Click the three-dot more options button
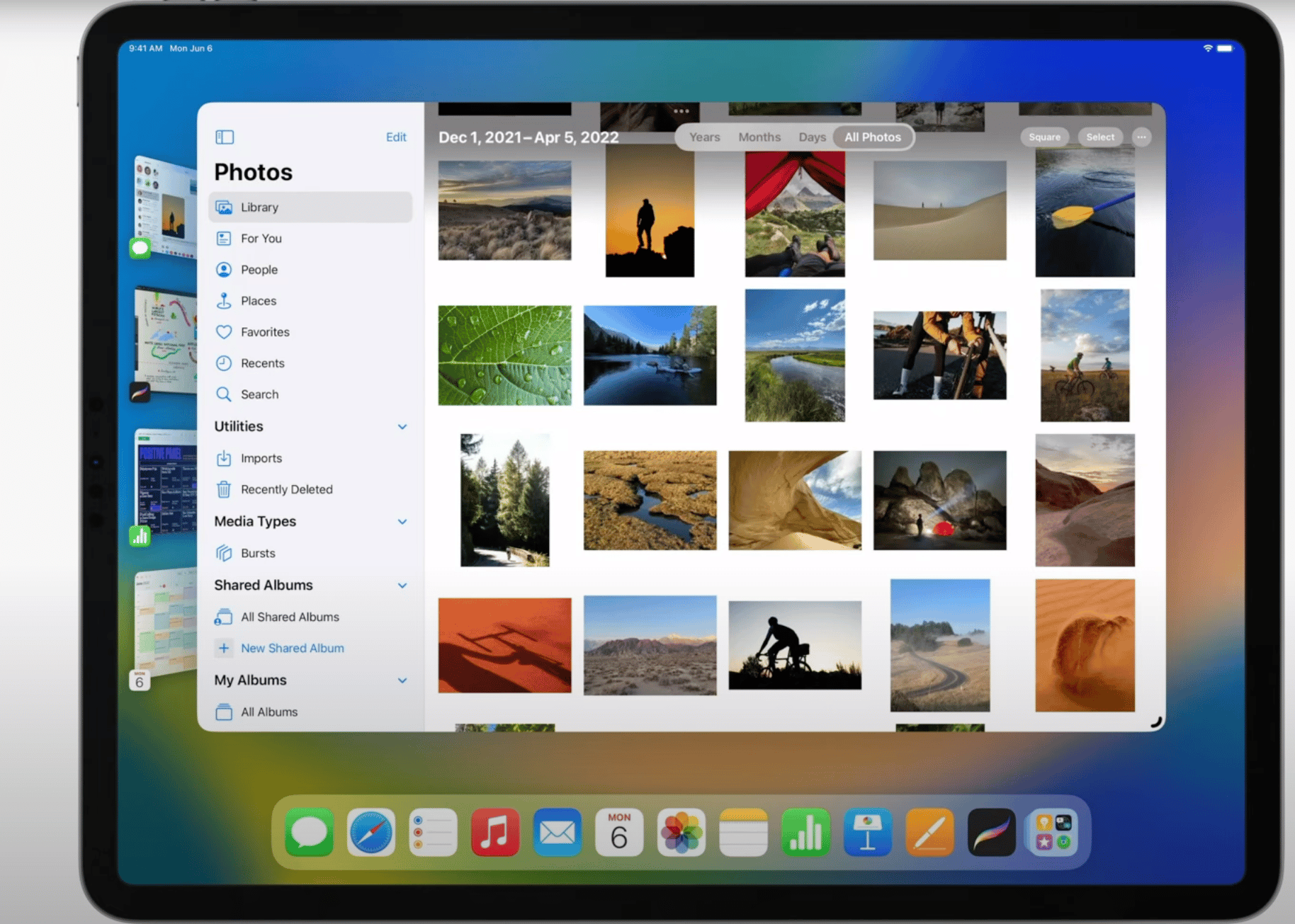The image size is (1295, 924). click(x=1141, y=137)
